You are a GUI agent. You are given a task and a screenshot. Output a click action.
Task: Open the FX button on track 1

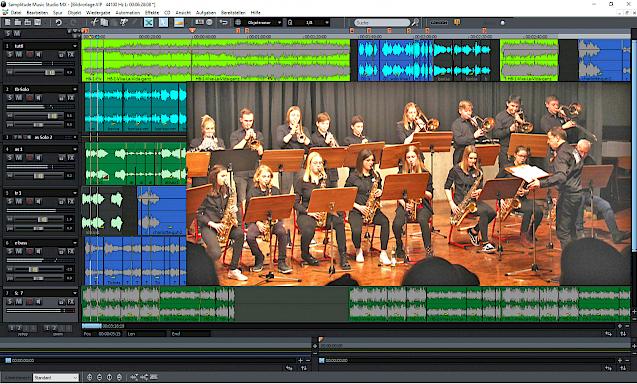pos(71,54)
